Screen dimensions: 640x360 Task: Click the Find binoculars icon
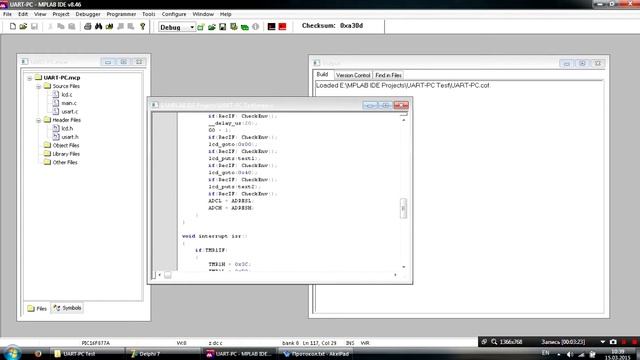point(98,27)
